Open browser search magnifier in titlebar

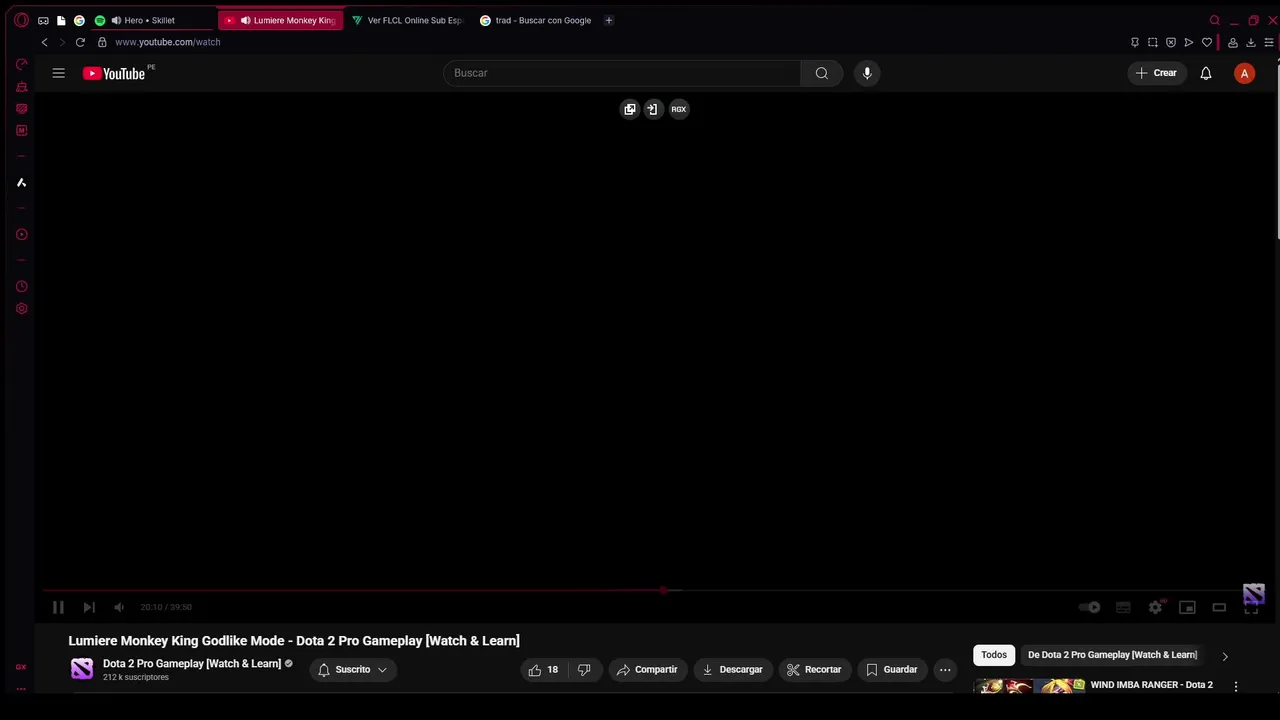tap(1215, 20)
